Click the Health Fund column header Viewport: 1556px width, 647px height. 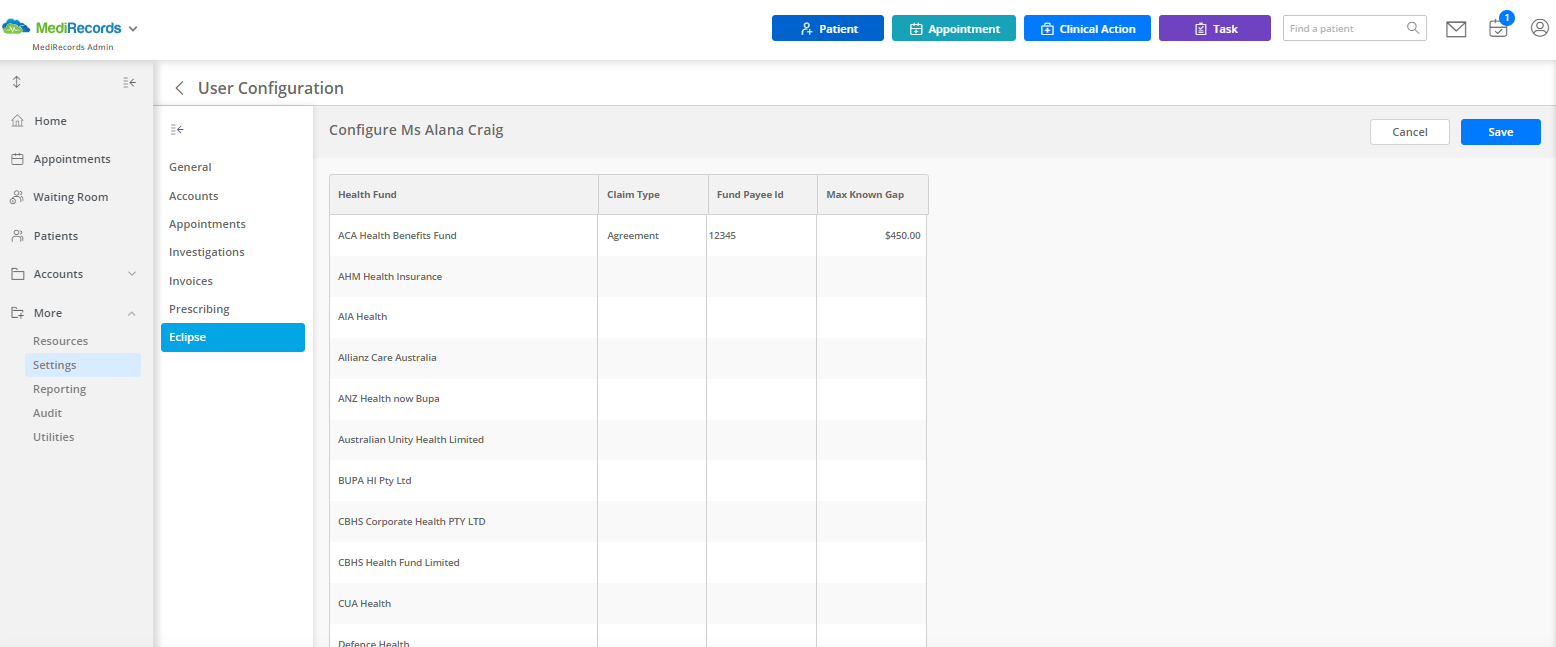[464, 195]
